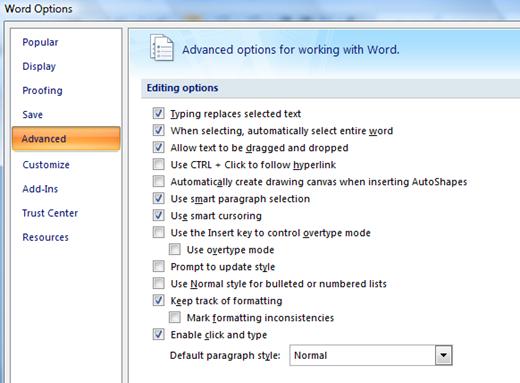Enable automatic drawing canvas for AutoShapes
Screen dimensions: 520x383
(x=158, y=181)
